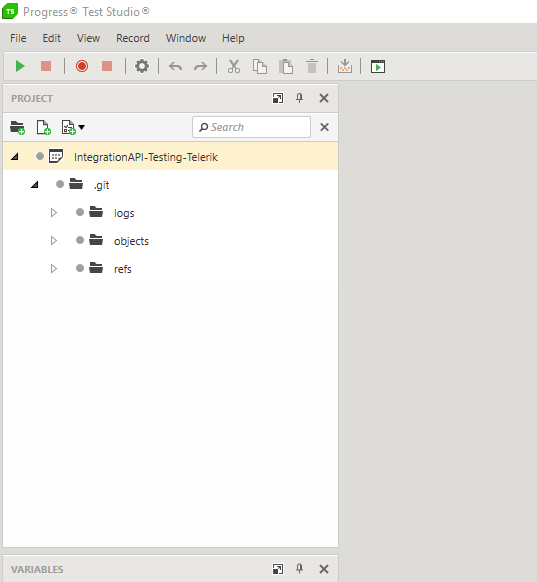The height and width of the screenshot is (582, 537).
Task: Clear the project search with X
Action: (x=324, y=127)
